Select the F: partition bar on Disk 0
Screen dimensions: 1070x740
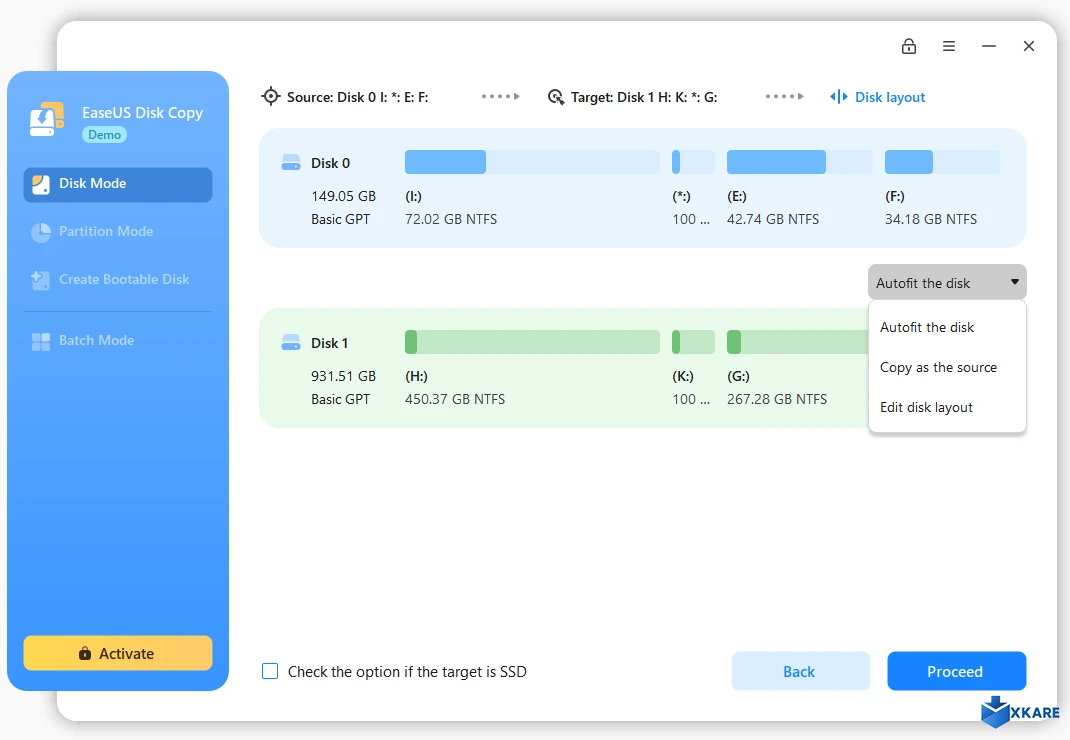click(942, 162)
